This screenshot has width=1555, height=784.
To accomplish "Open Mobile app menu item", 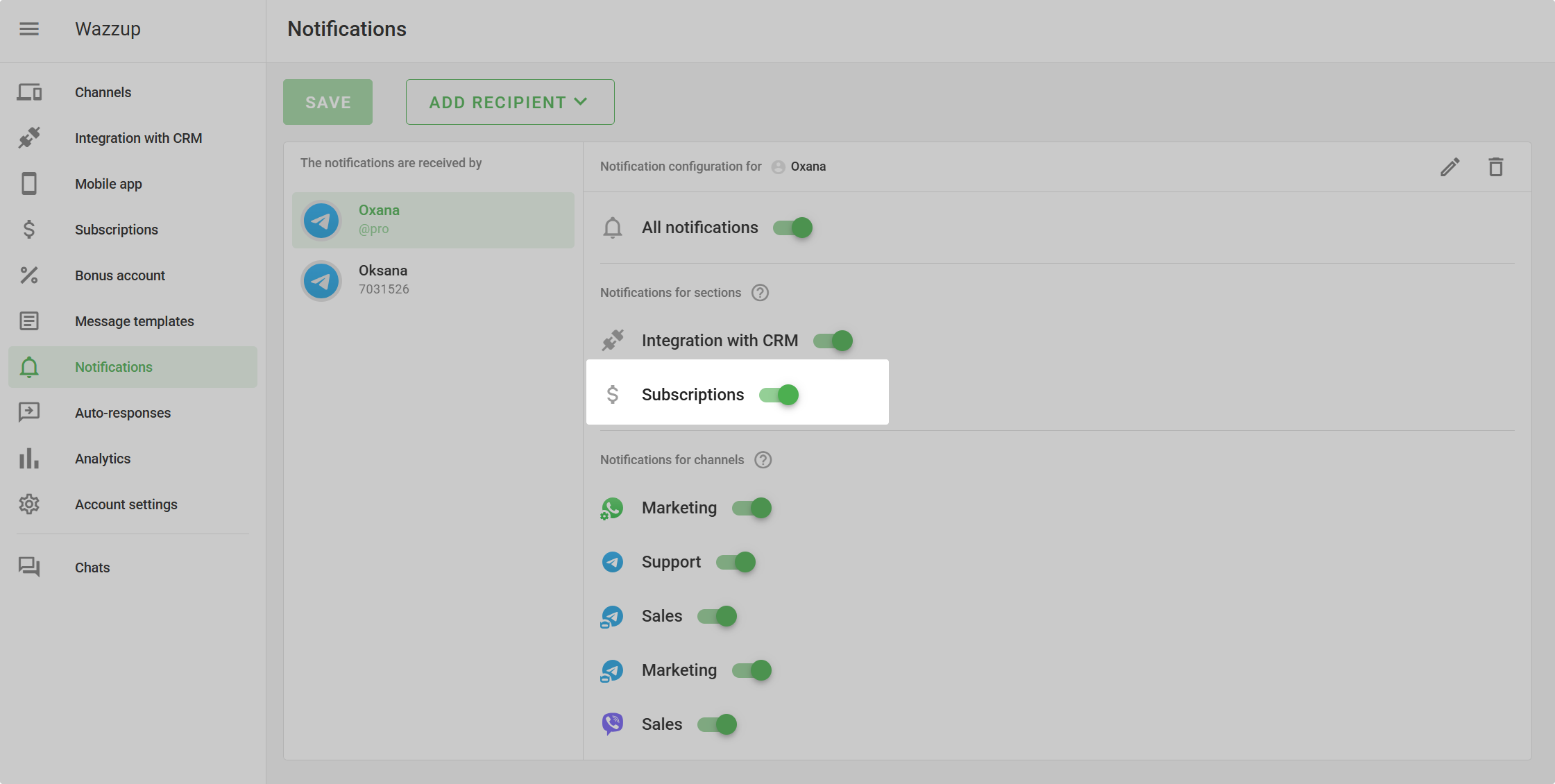I will pyautogui.click(x=133, y=184).
